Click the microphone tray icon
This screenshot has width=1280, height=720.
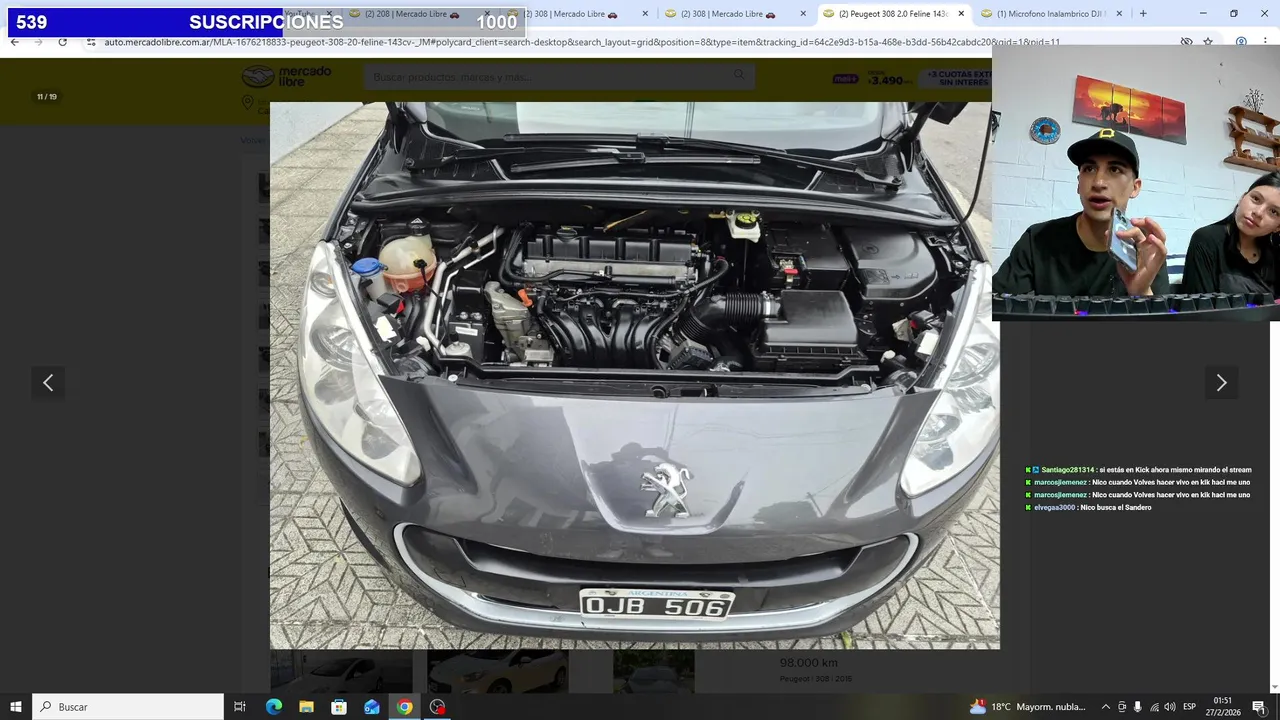1137,707
